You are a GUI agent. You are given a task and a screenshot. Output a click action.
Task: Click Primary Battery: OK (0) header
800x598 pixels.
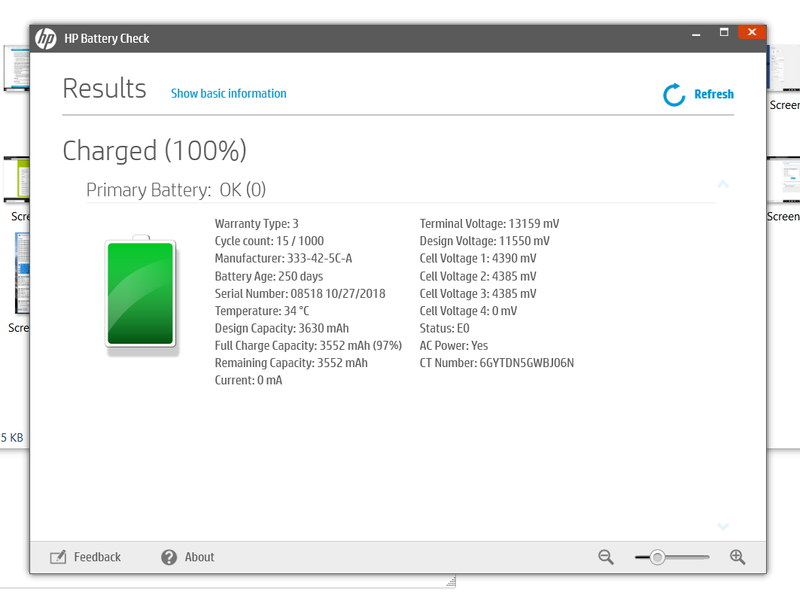point(176,190)
